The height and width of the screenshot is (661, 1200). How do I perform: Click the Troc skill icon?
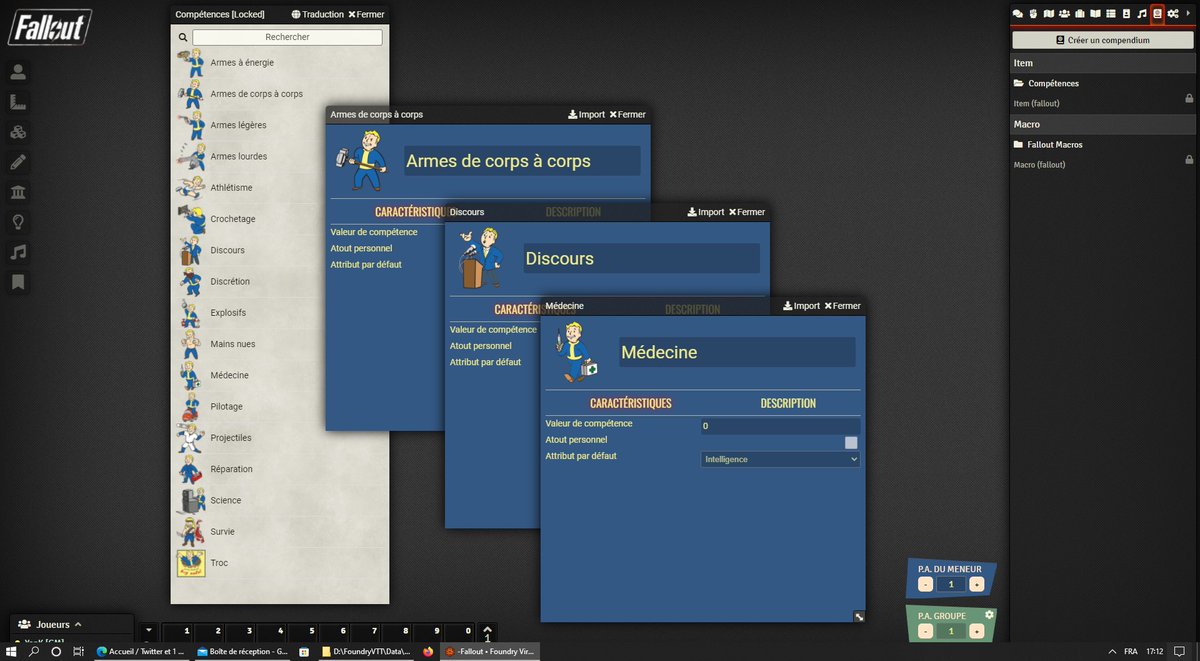[190, 563]
